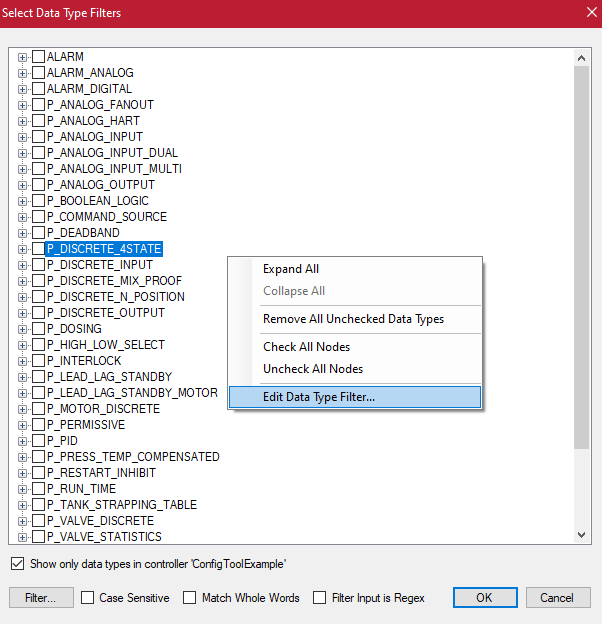
Task: Toggle Filter Input is Regex checkbox
Action: (320, 597)
